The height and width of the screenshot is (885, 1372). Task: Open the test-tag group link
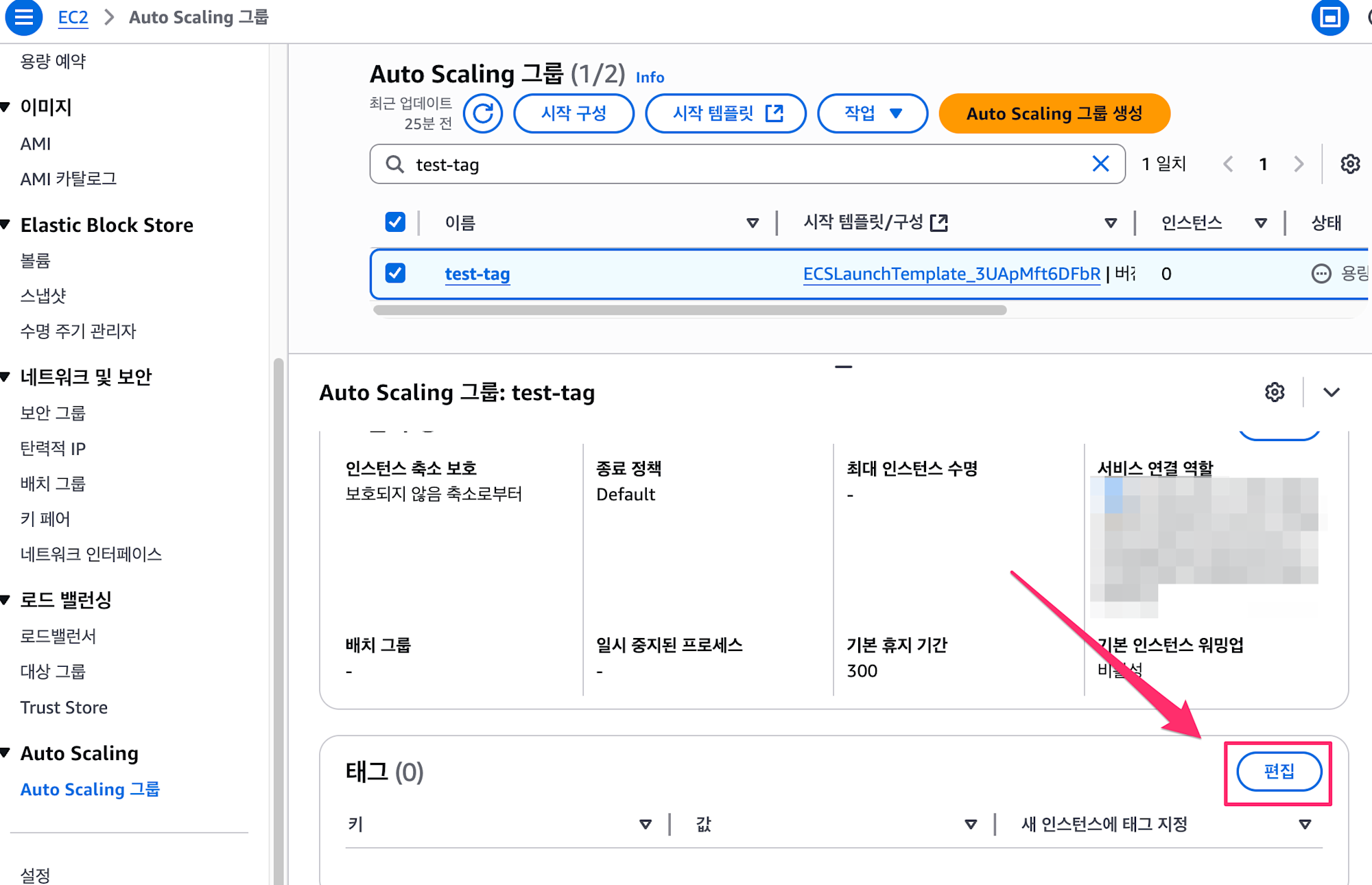tap(477, 274)
